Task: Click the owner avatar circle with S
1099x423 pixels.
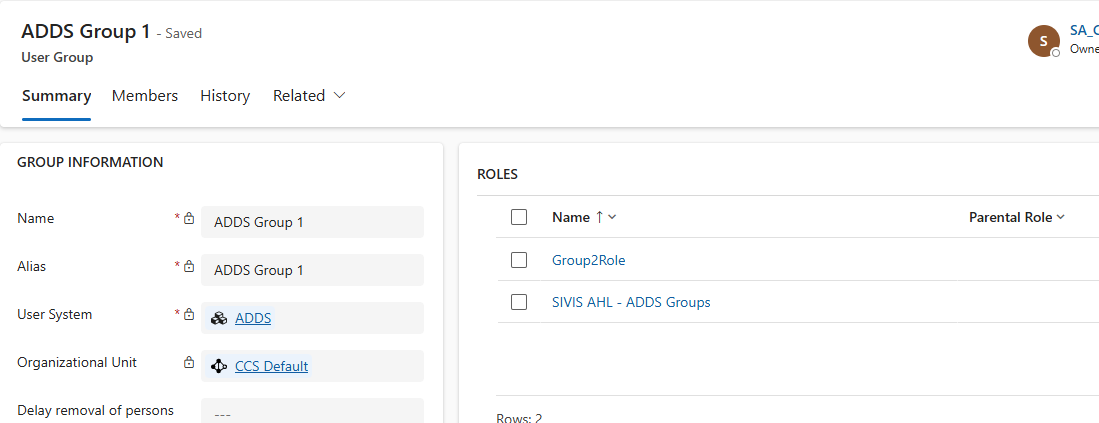Action: tap(1044, 41)
